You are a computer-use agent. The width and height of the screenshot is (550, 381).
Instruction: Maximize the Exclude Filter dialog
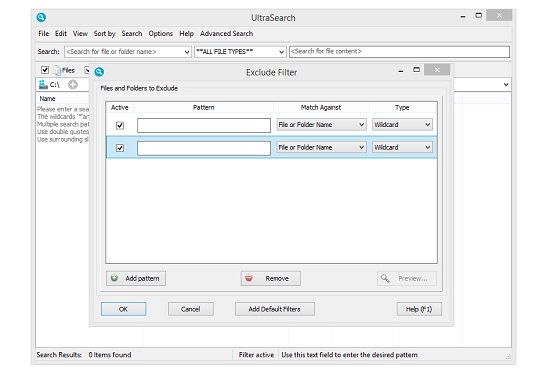pos(416,70)
